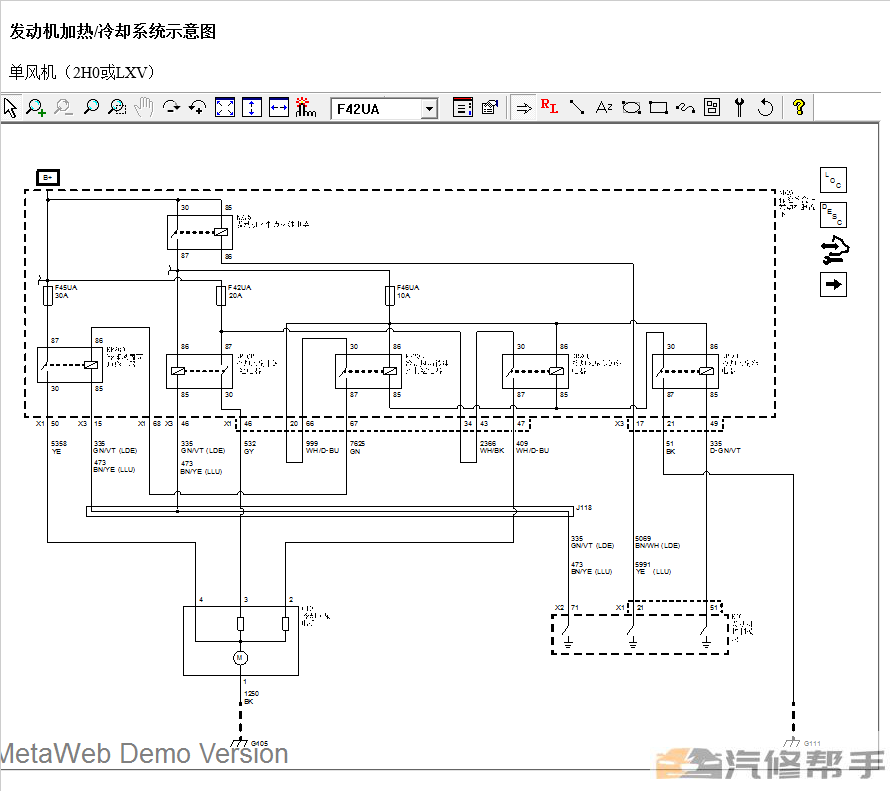Viewport: 890px width, 791px height.
Task: Click the G105 ground label
Action: tap(259, 743)
